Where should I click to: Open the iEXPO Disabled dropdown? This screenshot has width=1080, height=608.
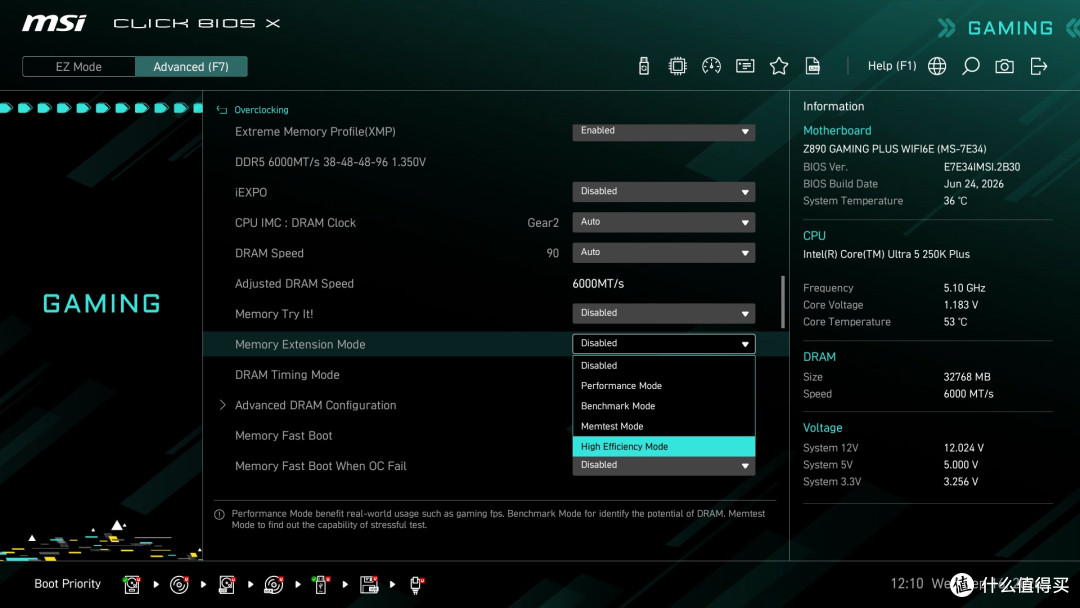click(663, 191)
